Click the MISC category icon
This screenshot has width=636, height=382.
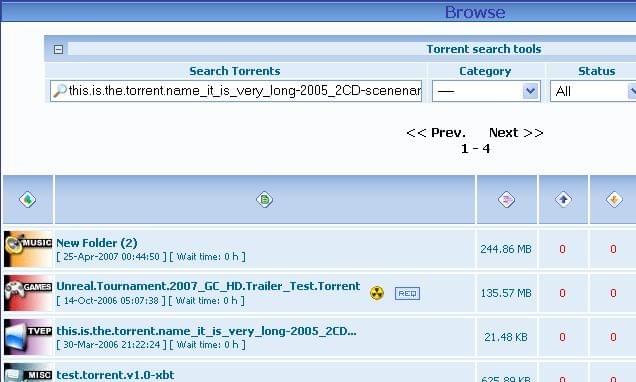tap(28, 373)
